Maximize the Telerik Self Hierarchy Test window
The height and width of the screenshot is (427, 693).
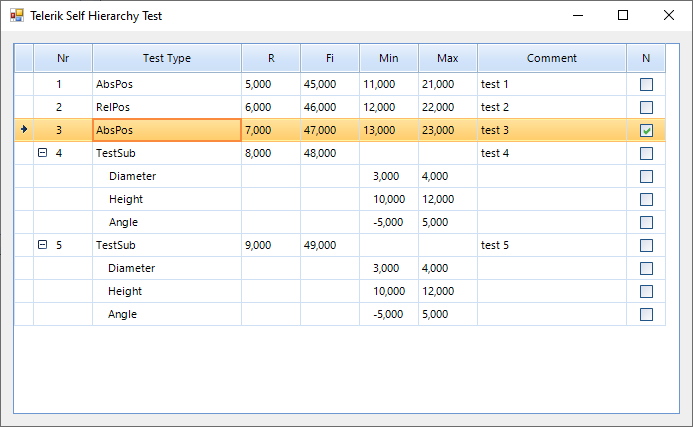[x=623, y=16]
